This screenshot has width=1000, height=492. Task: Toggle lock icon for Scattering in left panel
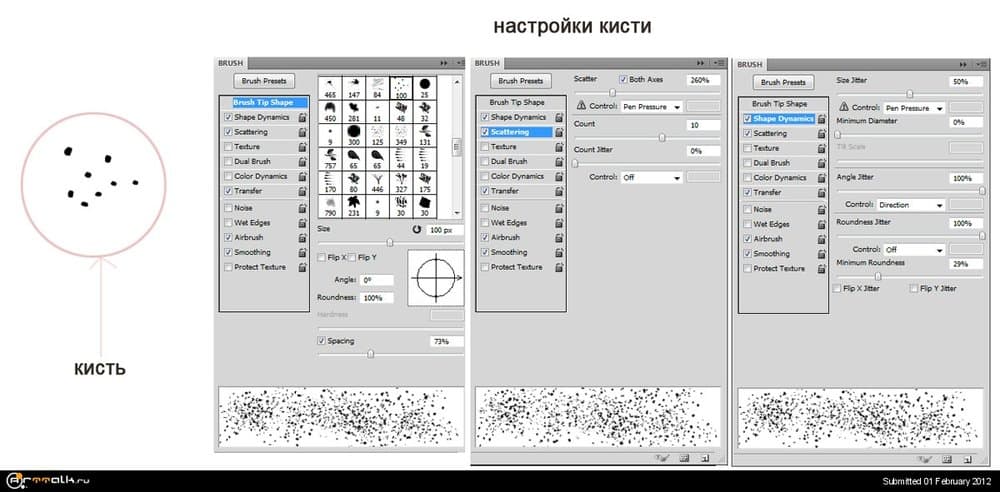click(x=302, y=132)
